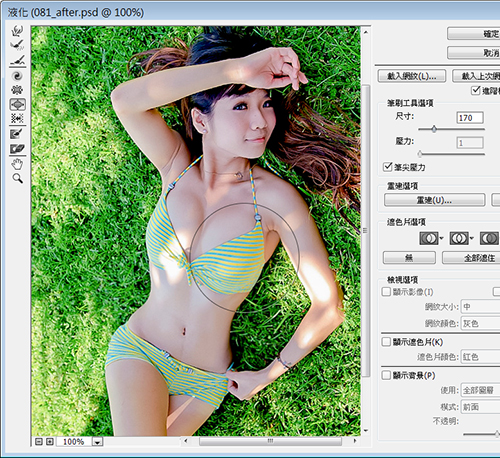The image size is (500, 458).
Task: Select the Pucker tool
Action: pos(17,90)
